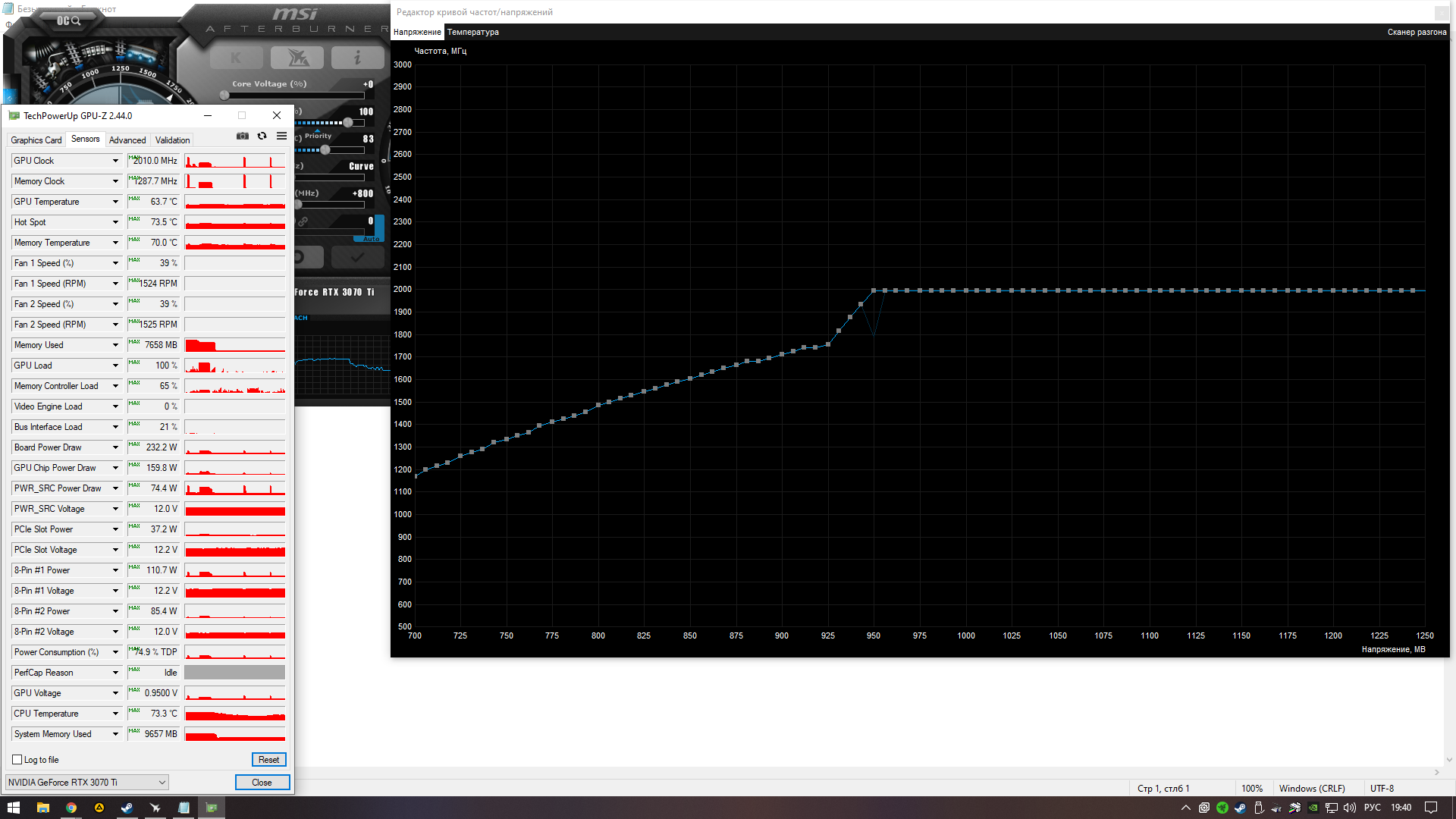Click the Core Voltage slider handle
This screenshot has height=819, width=1456.
coord(224,96)
